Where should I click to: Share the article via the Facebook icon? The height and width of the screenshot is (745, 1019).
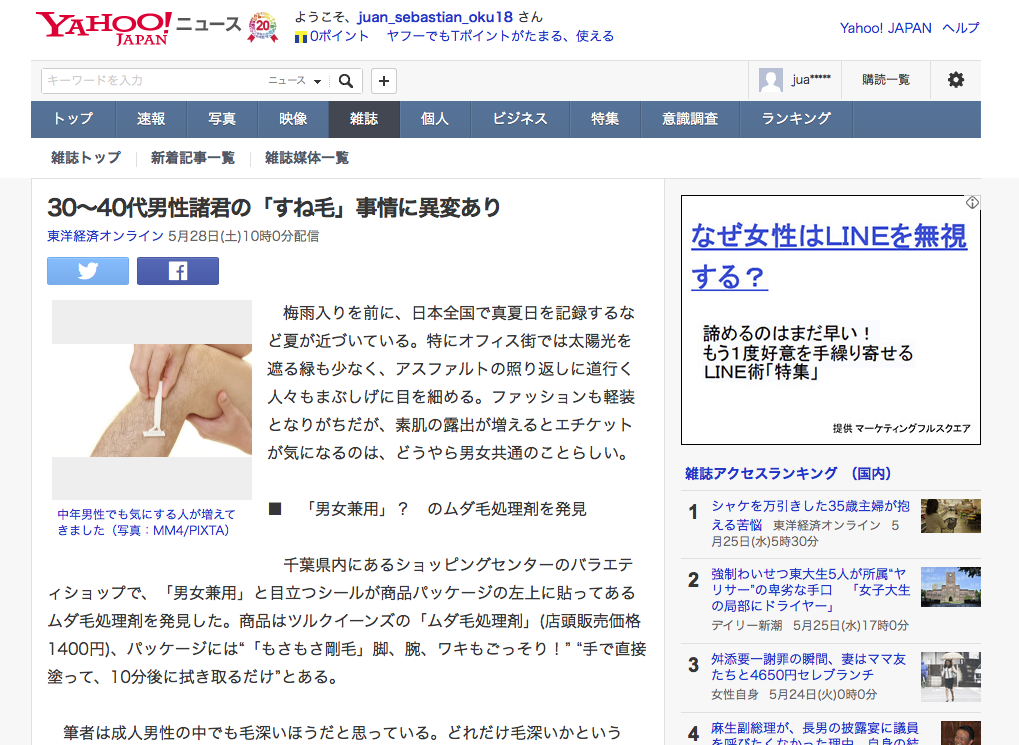(x=177, y=270)
